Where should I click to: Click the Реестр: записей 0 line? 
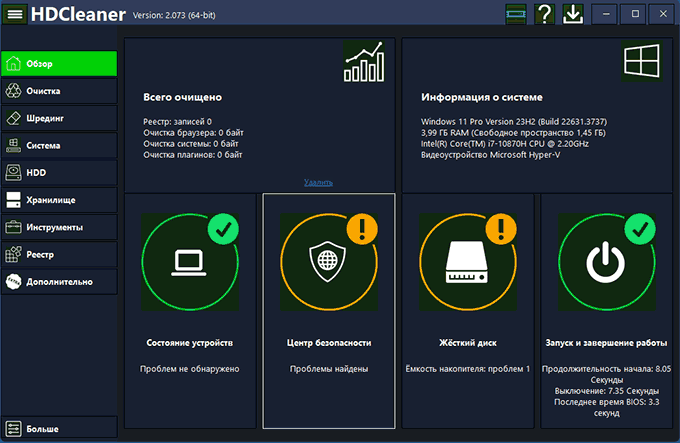(x=177, y=122)
